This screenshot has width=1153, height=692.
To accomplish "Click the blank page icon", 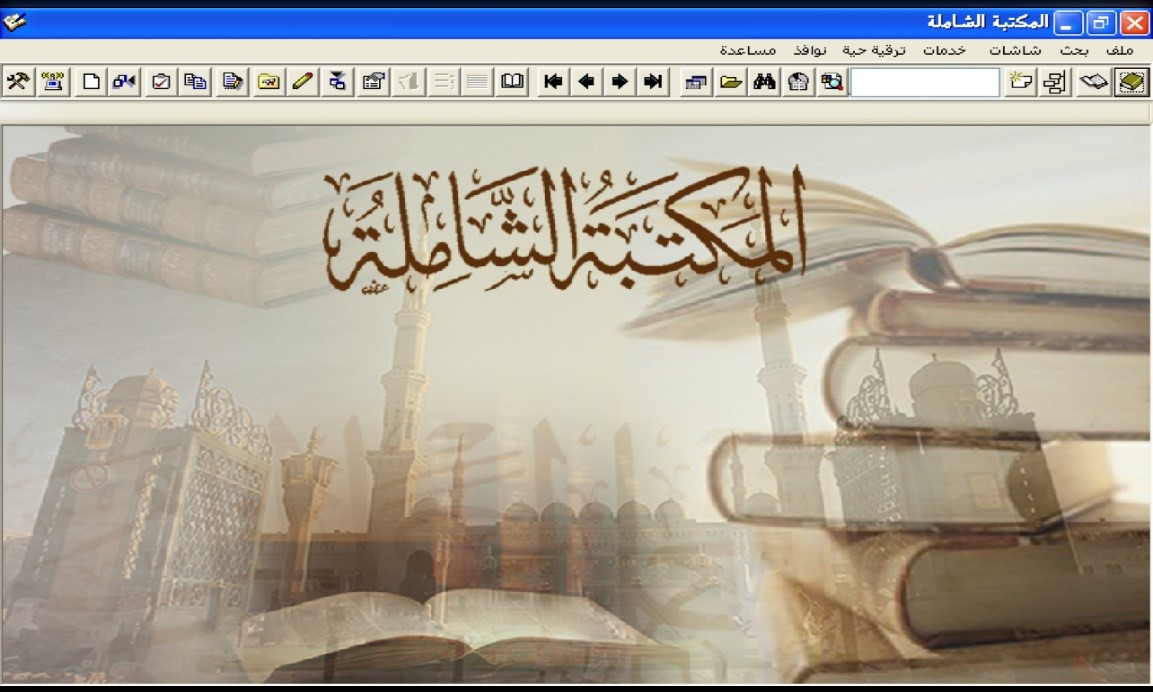I will point(91,82).
